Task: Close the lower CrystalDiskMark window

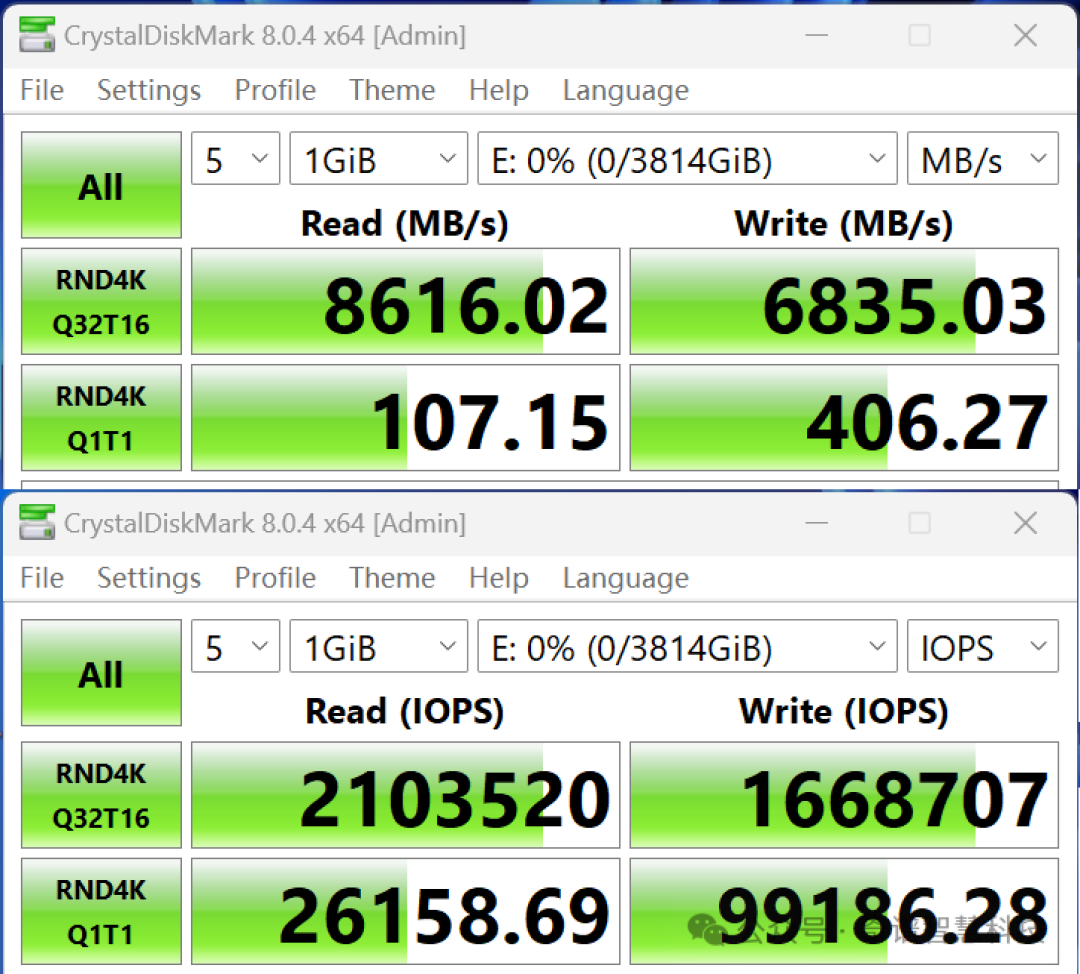Action: point(1025,523)
